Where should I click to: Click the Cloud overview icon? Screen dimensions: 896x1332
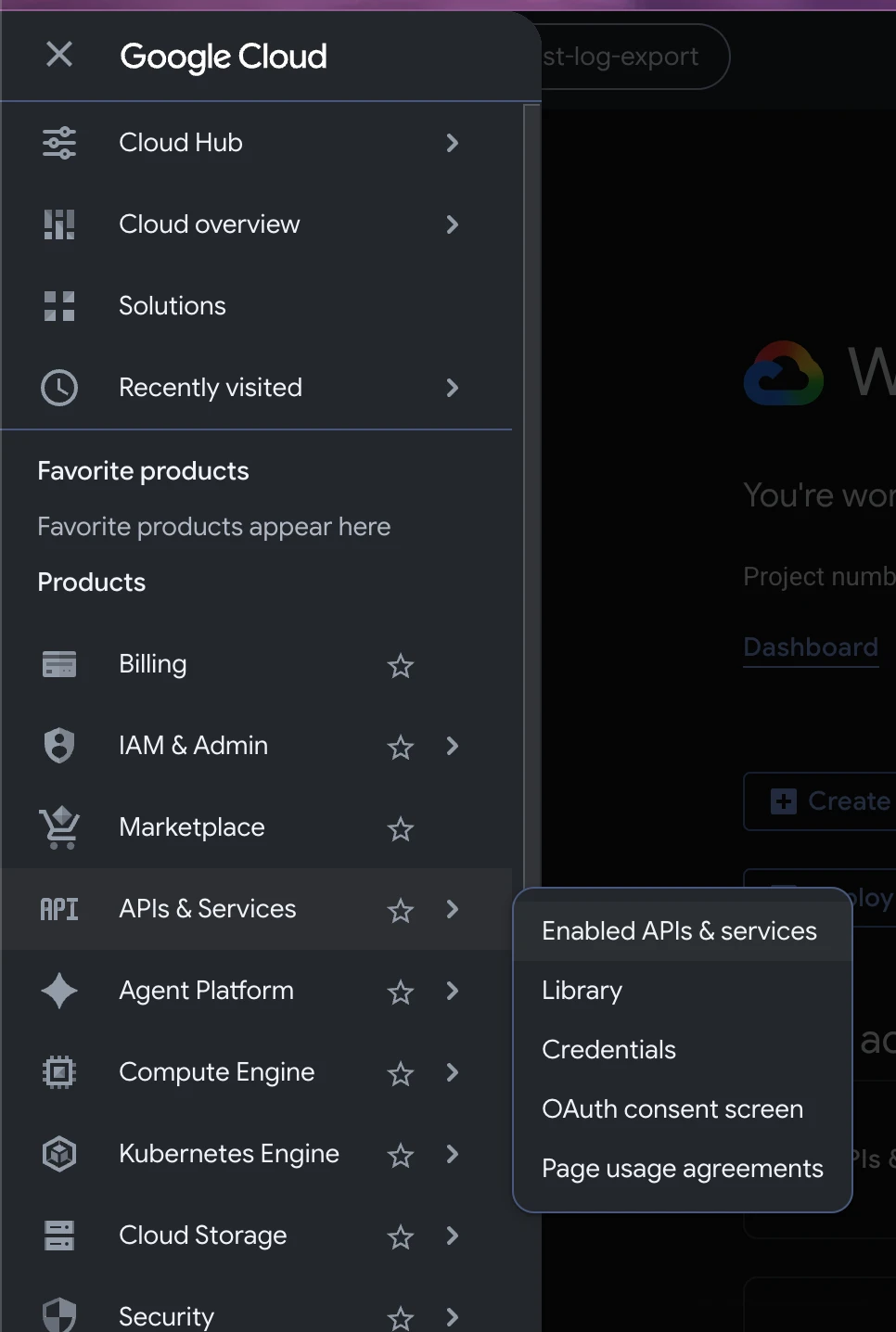(x=59, y=224)
